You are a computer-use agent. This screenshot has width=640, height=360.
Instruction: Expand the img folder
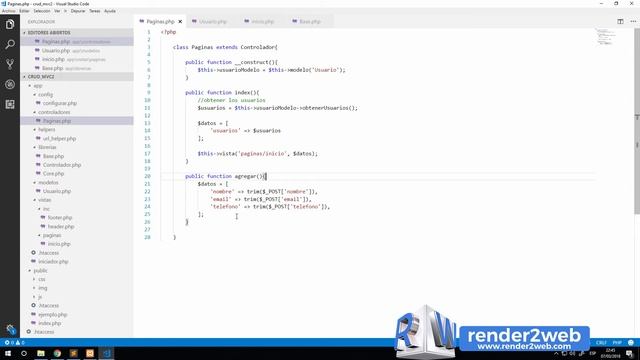click(77, 288)
